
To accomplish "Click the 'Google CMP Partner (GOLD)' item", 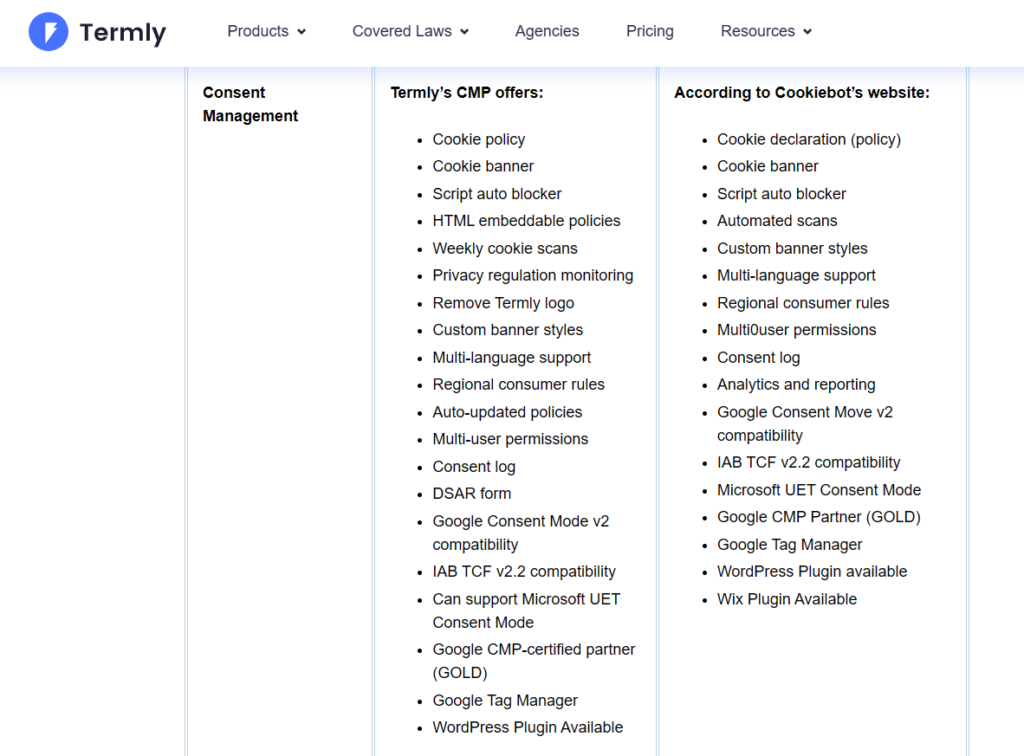I will 819,517.
